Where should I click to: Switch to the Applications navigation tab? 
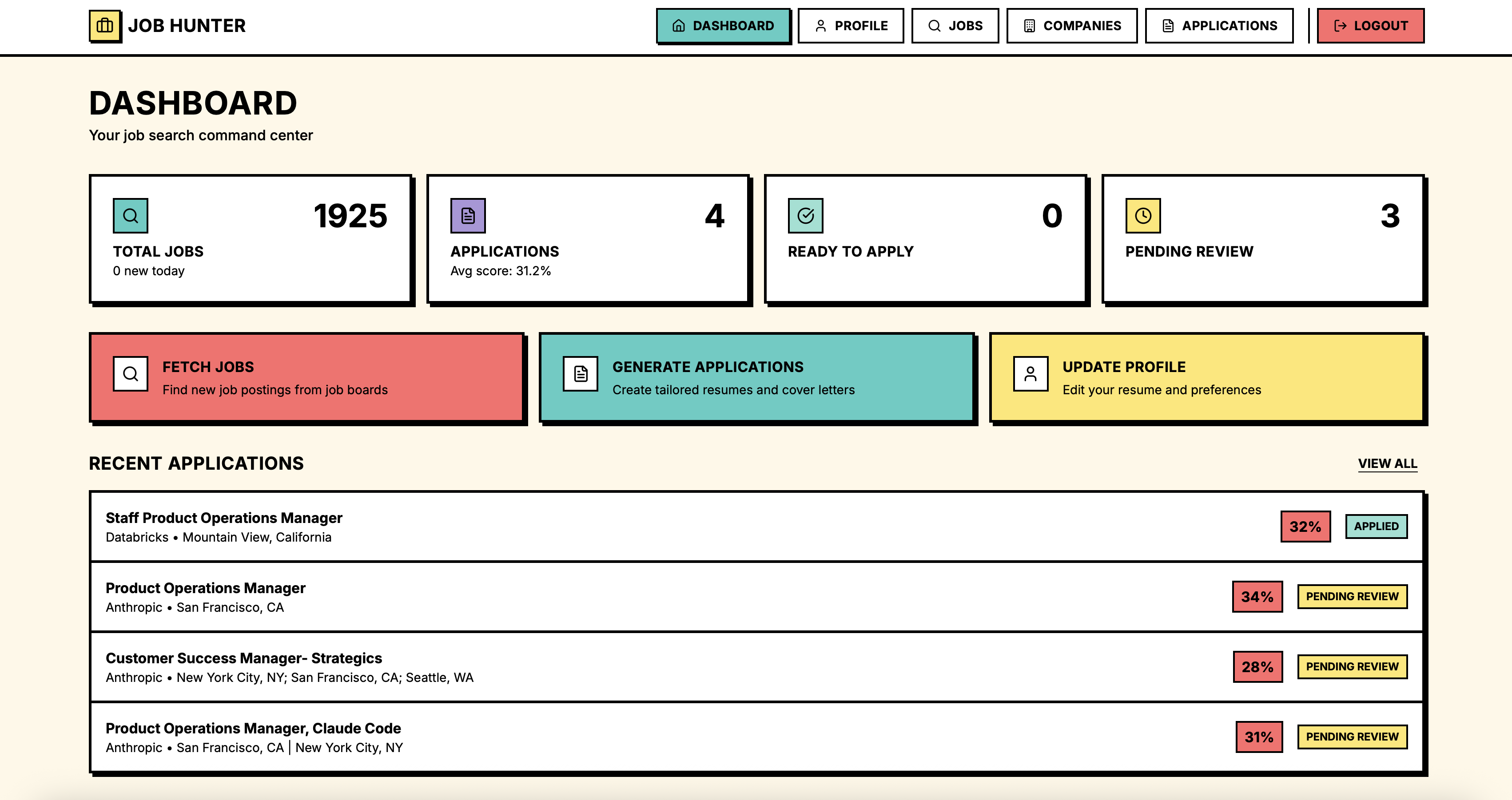(1219, 26)
